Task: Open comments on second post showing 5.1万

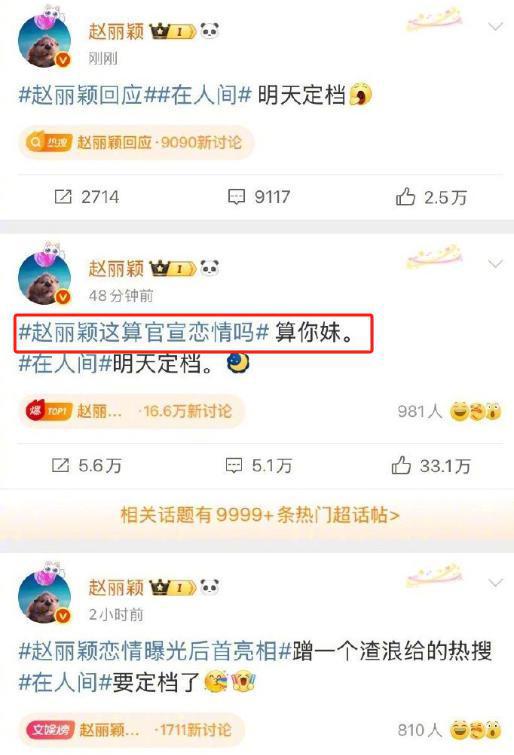Action: tap(259, 465)
